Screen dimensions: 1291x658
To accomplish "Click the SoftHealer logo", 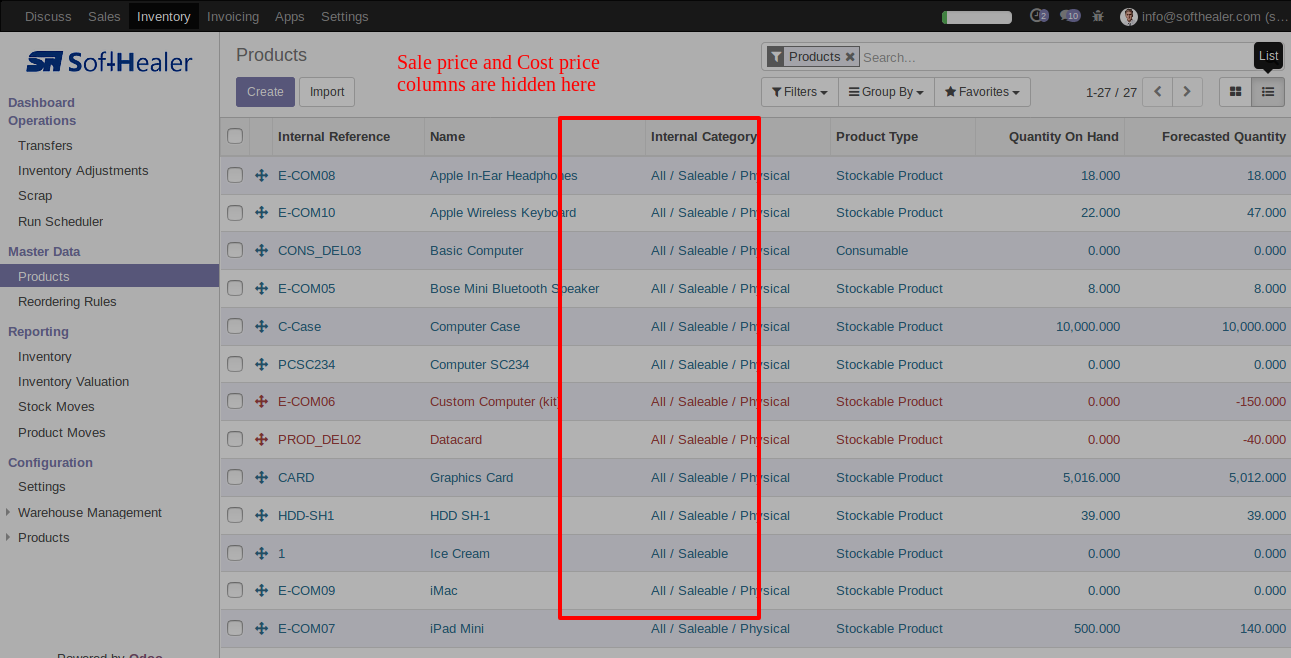I will click(109, 62).
